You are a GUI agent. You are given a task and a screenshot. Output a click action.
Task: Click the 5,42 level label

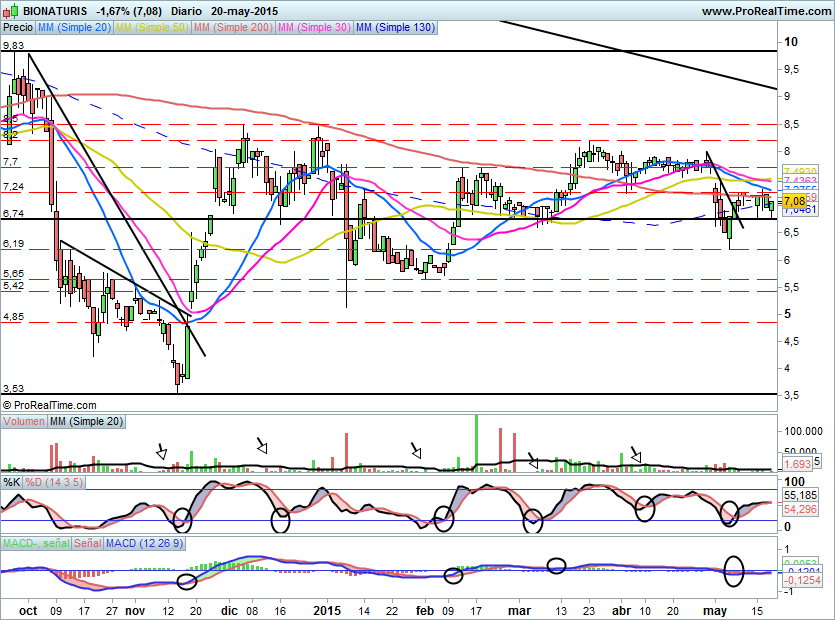coord(13,285)
